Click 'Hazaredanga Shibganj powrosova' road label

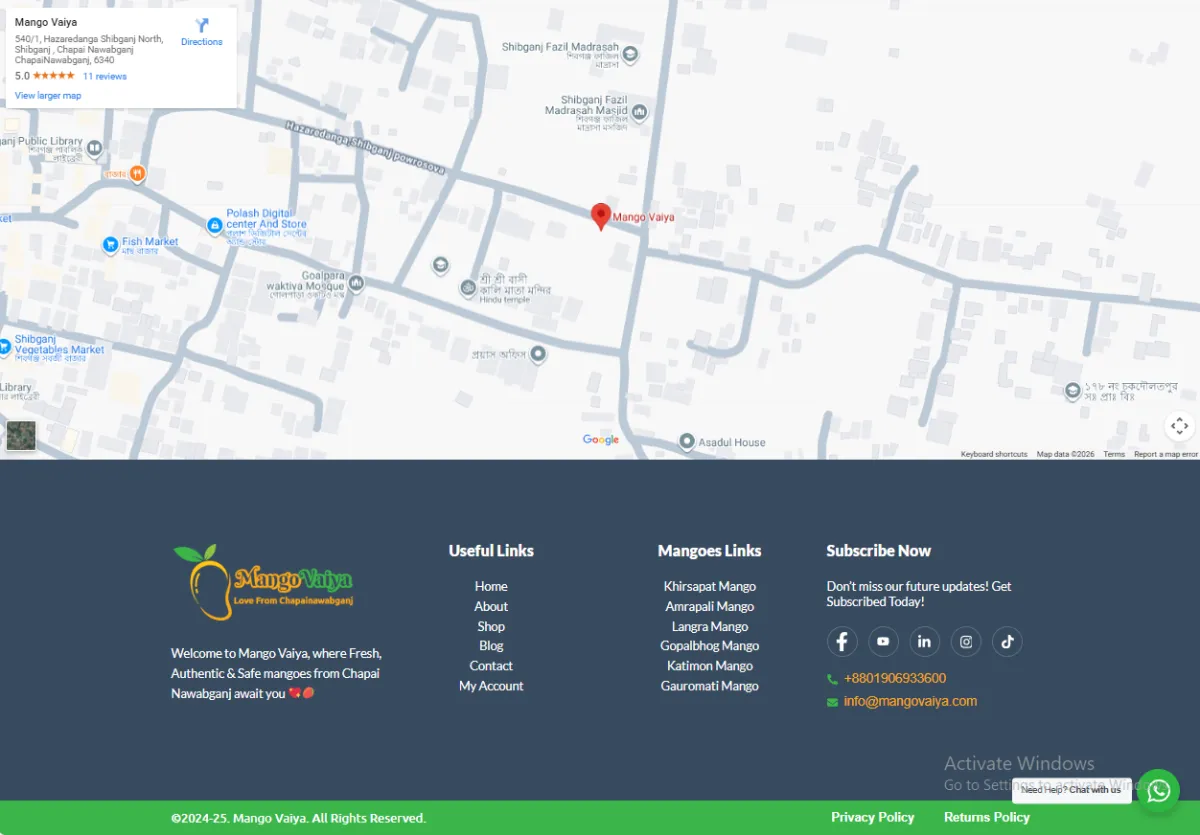click(364, 148)
